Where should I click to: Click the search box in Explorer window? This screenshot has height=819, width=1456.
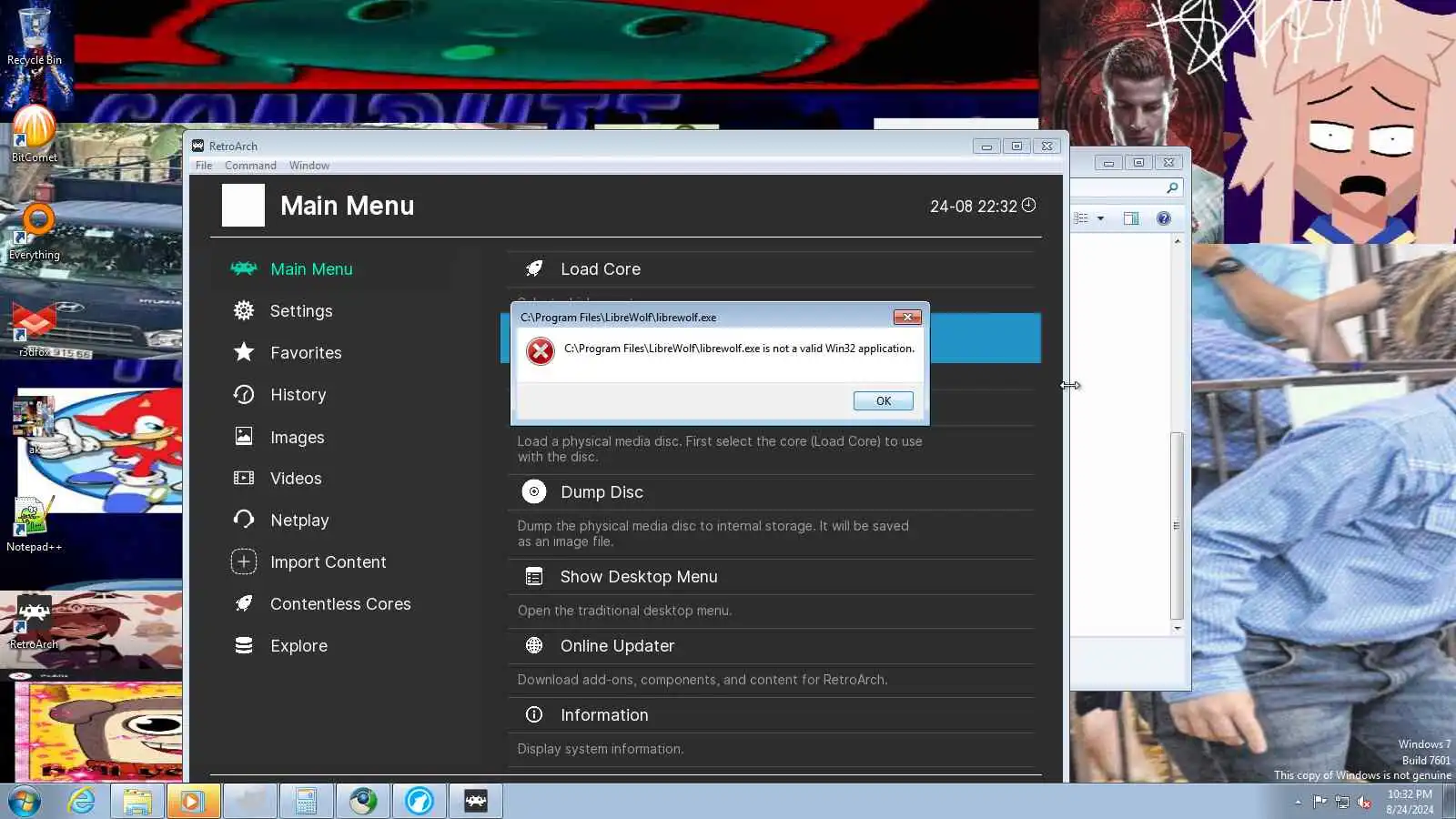1127,187
